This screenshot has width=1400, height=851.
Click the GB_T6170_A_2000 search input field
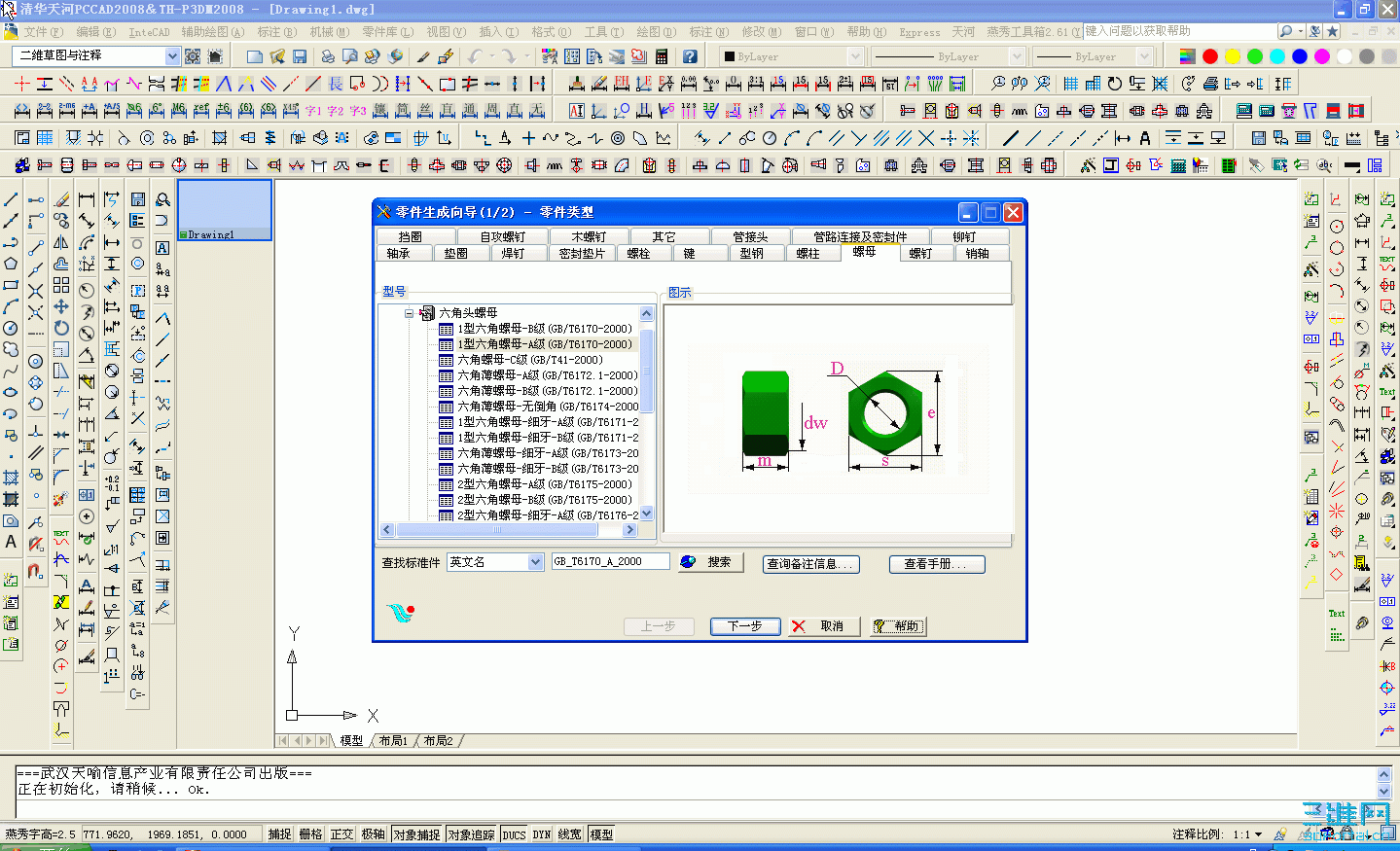pos(611,561)
